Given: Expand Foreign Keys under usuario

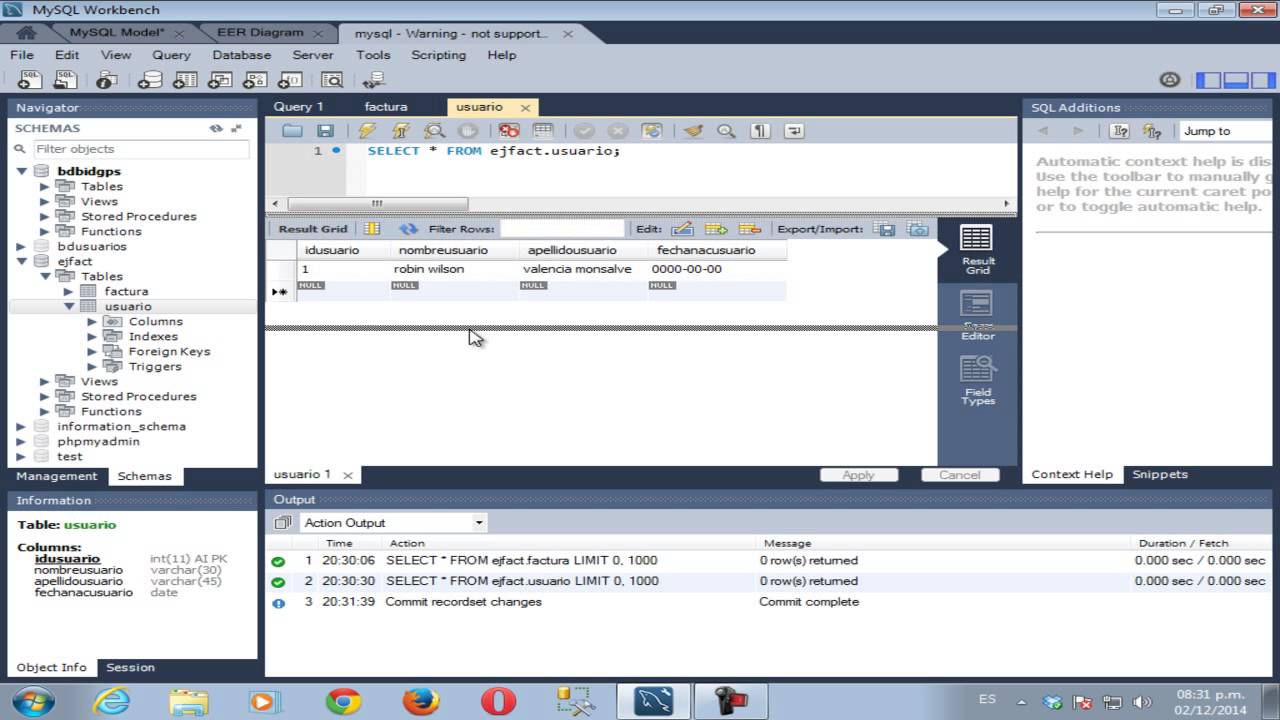Looking at the screenshot, I should tap(92, 351).
